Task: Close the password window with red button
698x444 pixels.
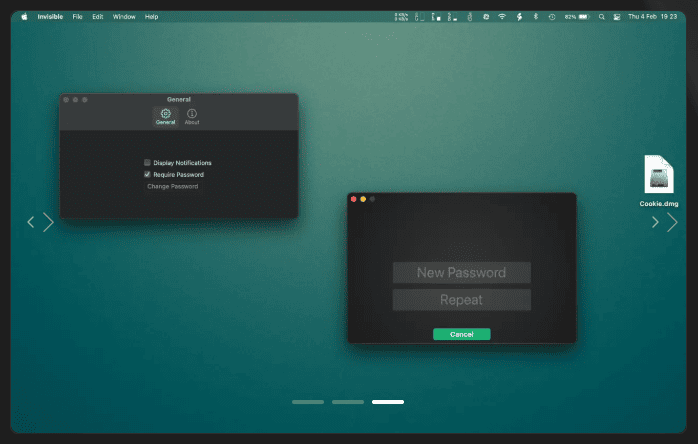Action: click(353, 199)
